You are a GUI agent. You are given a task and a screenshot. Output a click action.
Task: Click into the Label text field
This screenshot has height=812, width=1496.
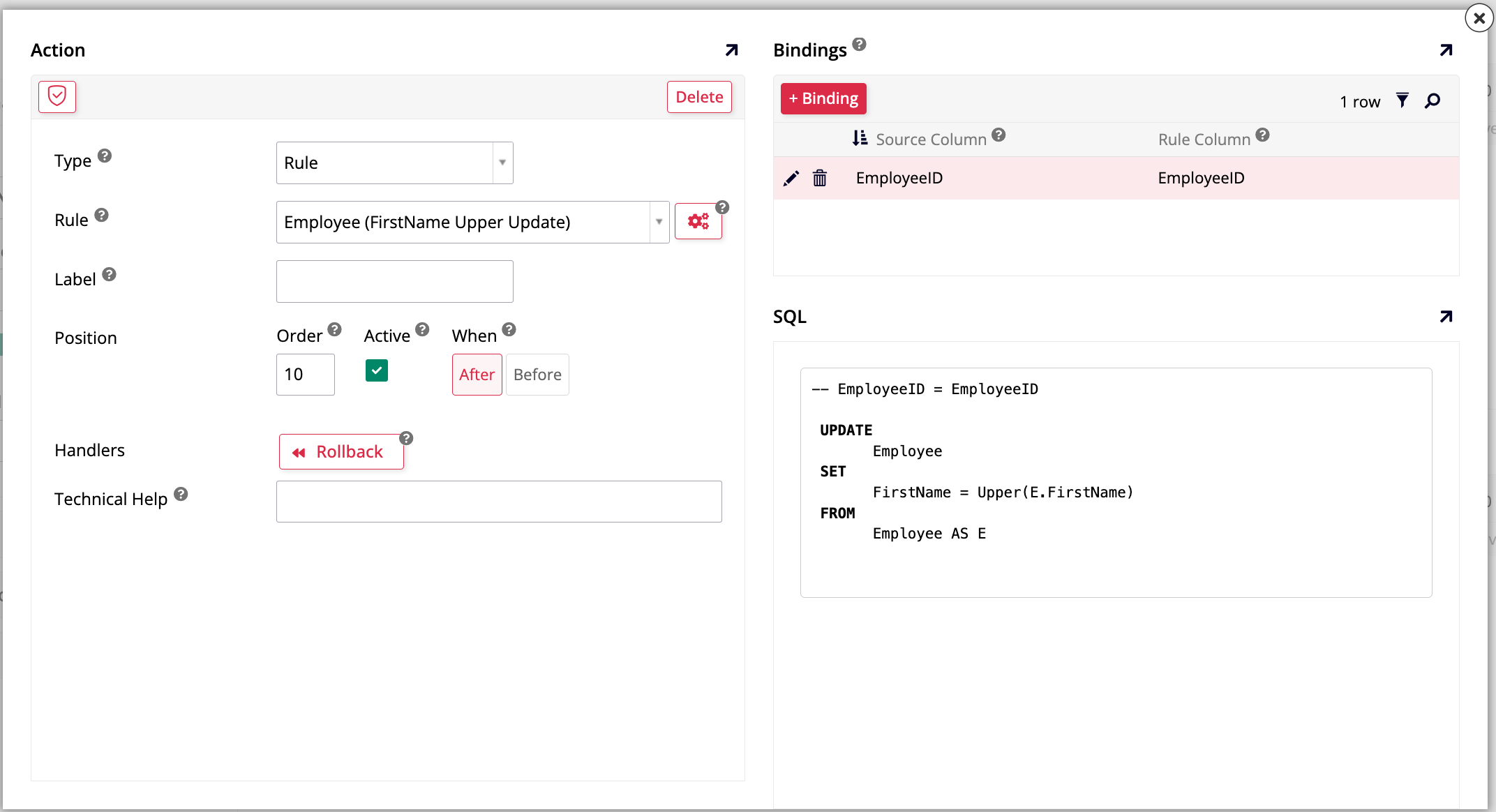(x=394, y=281)
